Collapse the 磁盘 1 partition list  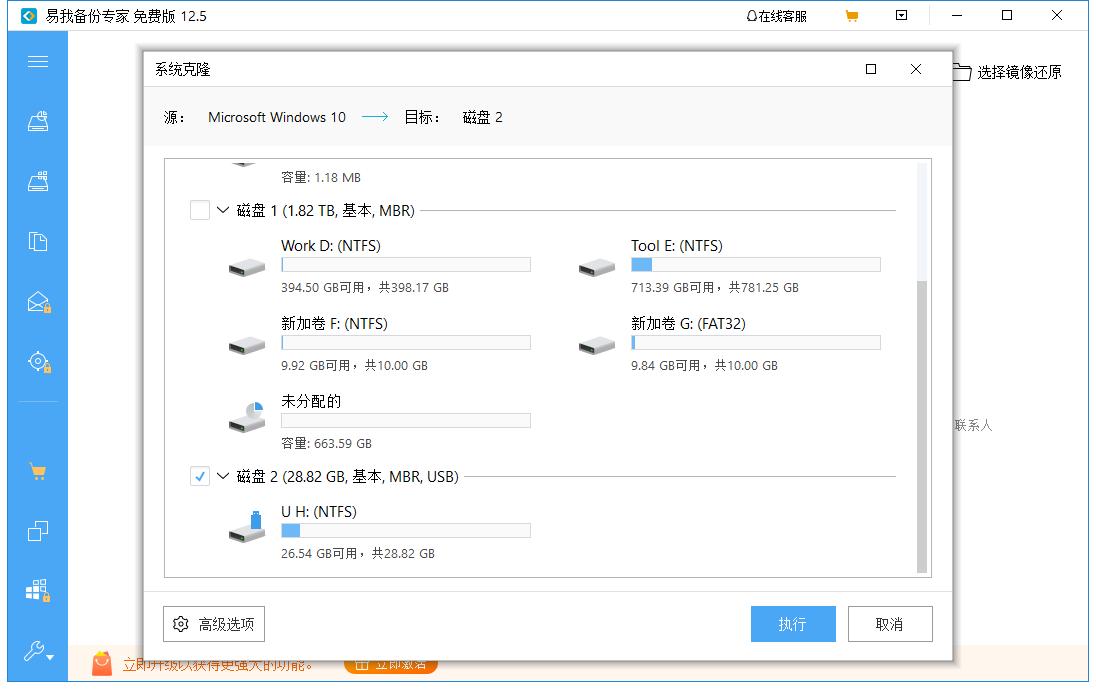click(x=222, y=211)
